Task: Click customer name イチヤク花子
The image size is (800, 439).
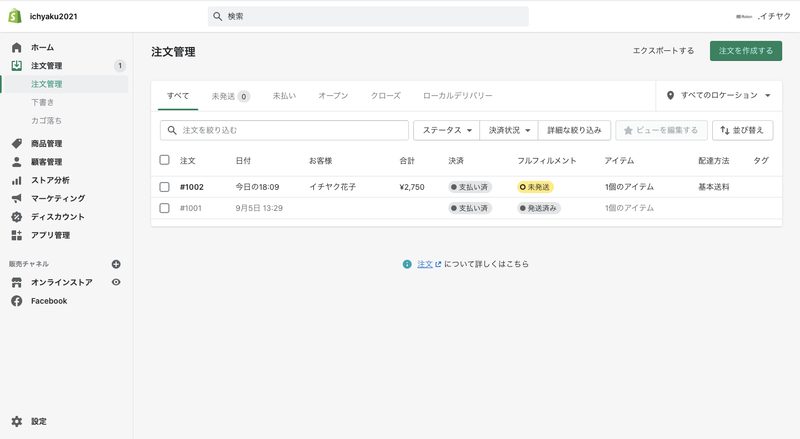Action: click(x=333, y=187)
